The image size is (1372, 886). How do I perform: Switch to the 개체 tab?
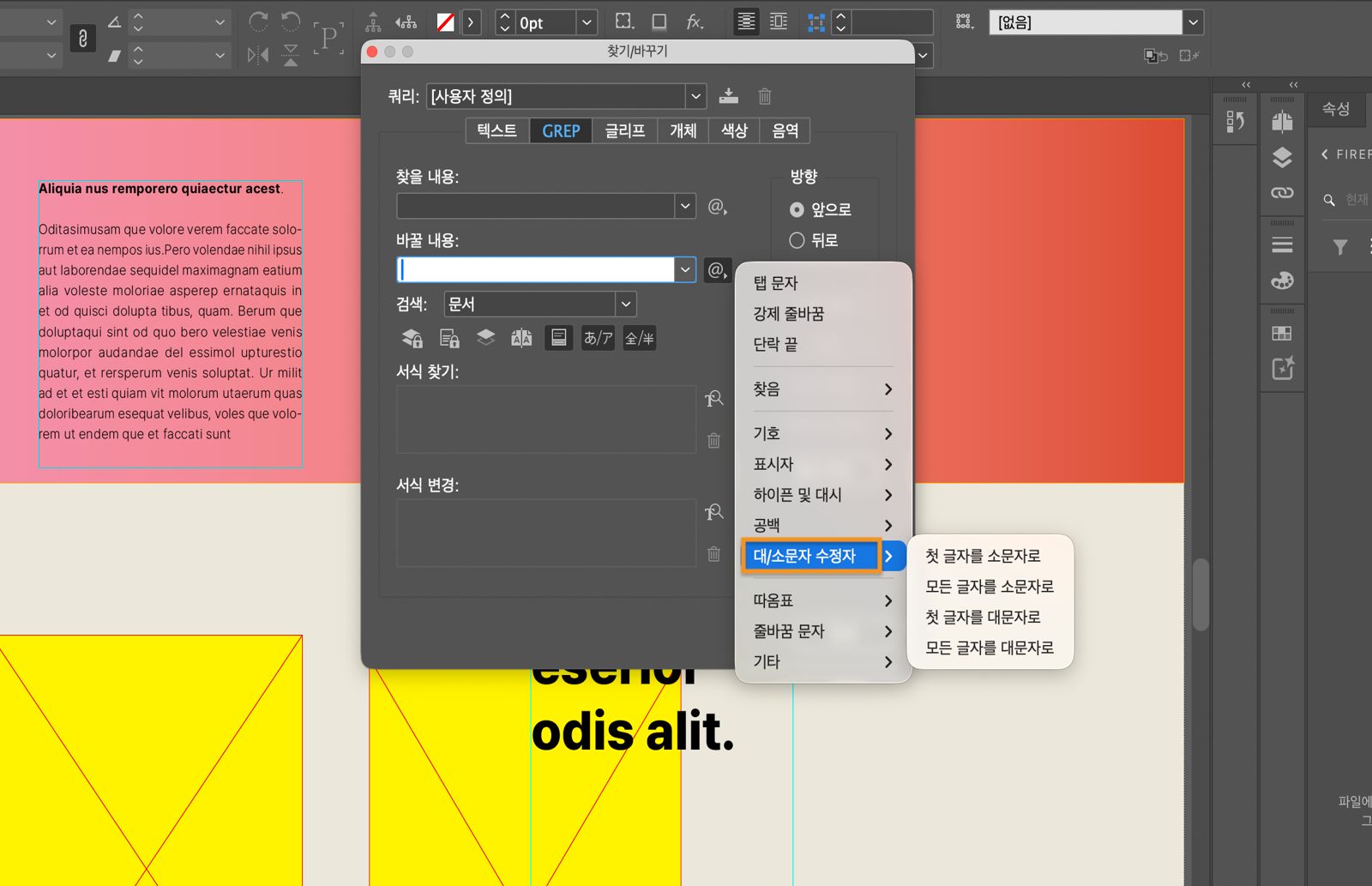pos(683,130)
